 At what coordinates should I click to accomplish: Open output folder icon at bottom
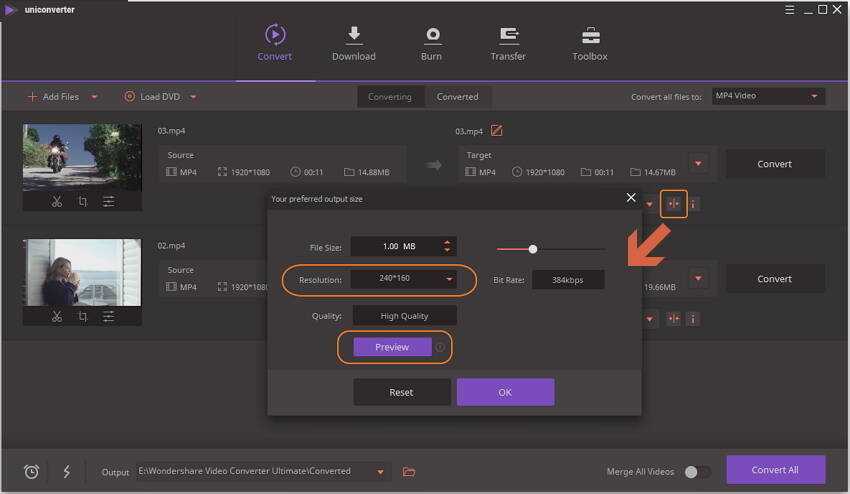click(x=409, y=472)
